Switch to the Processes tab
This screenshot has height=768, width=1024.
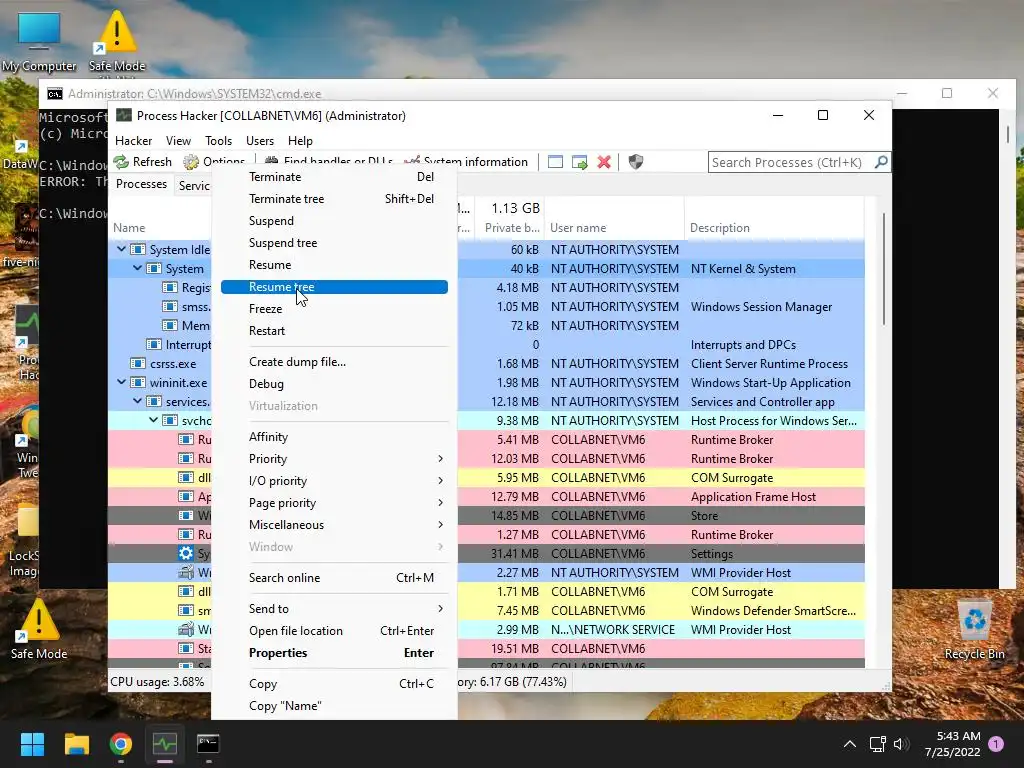(141, 184)
